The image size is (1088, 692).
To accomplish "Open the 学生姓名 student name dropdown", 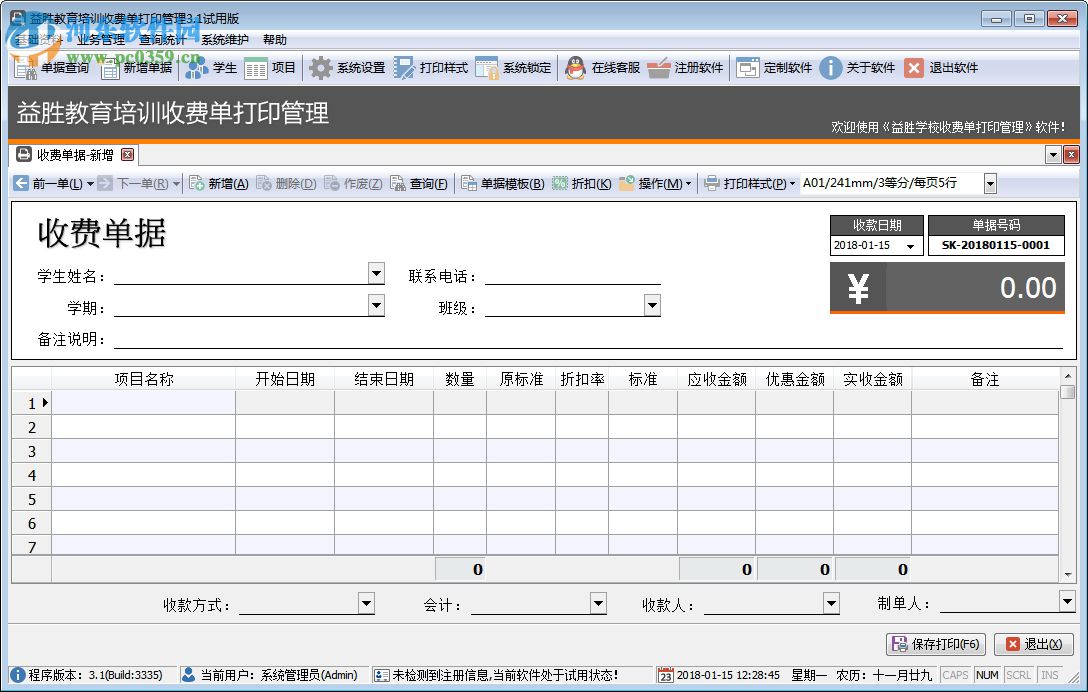I will point(376,272).
